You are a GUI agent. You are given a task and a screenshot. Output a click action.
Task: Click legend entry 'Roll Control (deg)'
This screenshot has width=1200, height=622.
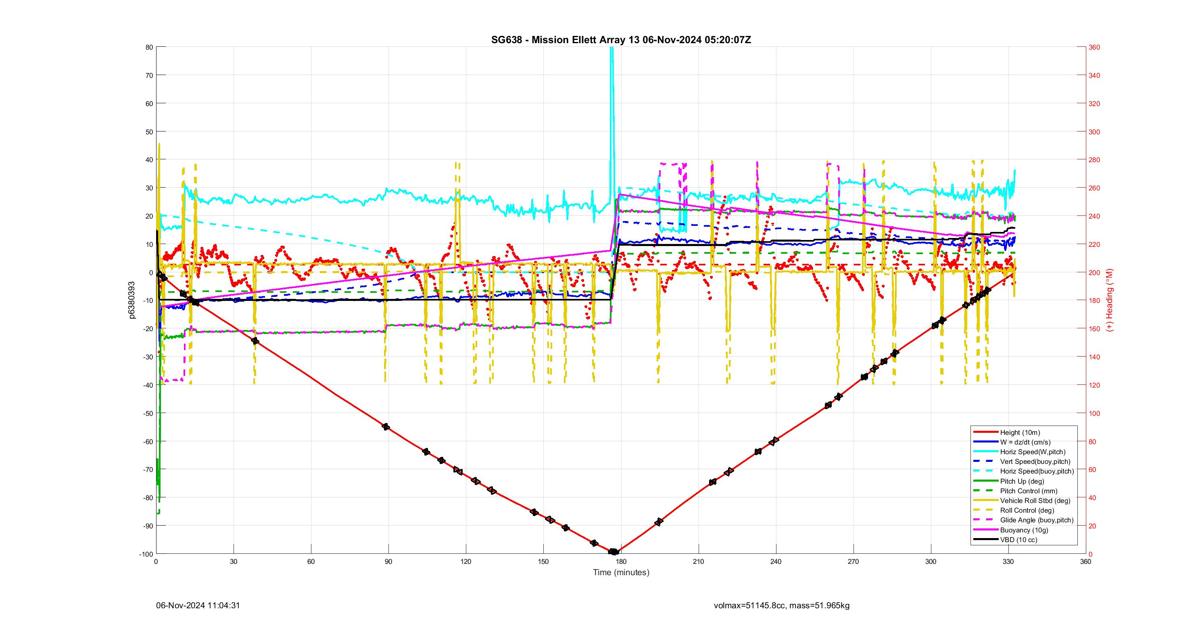1029,510
